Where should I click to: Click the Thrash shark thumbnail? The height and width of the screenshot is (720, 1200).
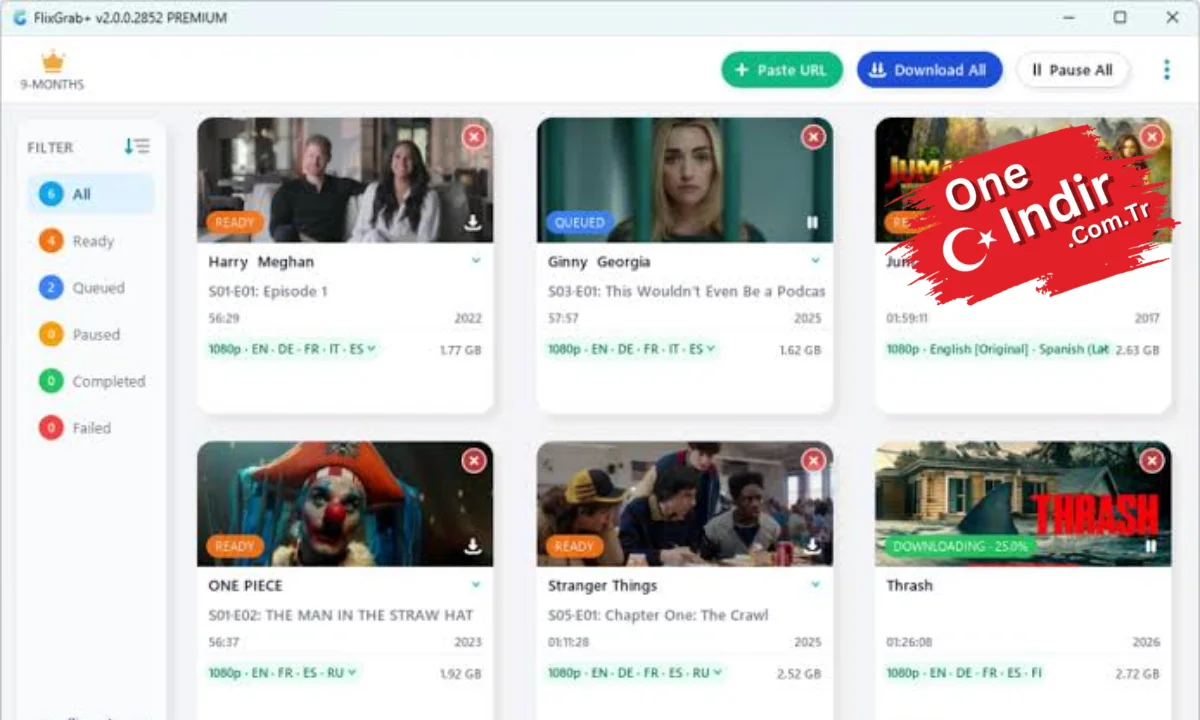click(x=1023, y=504)
